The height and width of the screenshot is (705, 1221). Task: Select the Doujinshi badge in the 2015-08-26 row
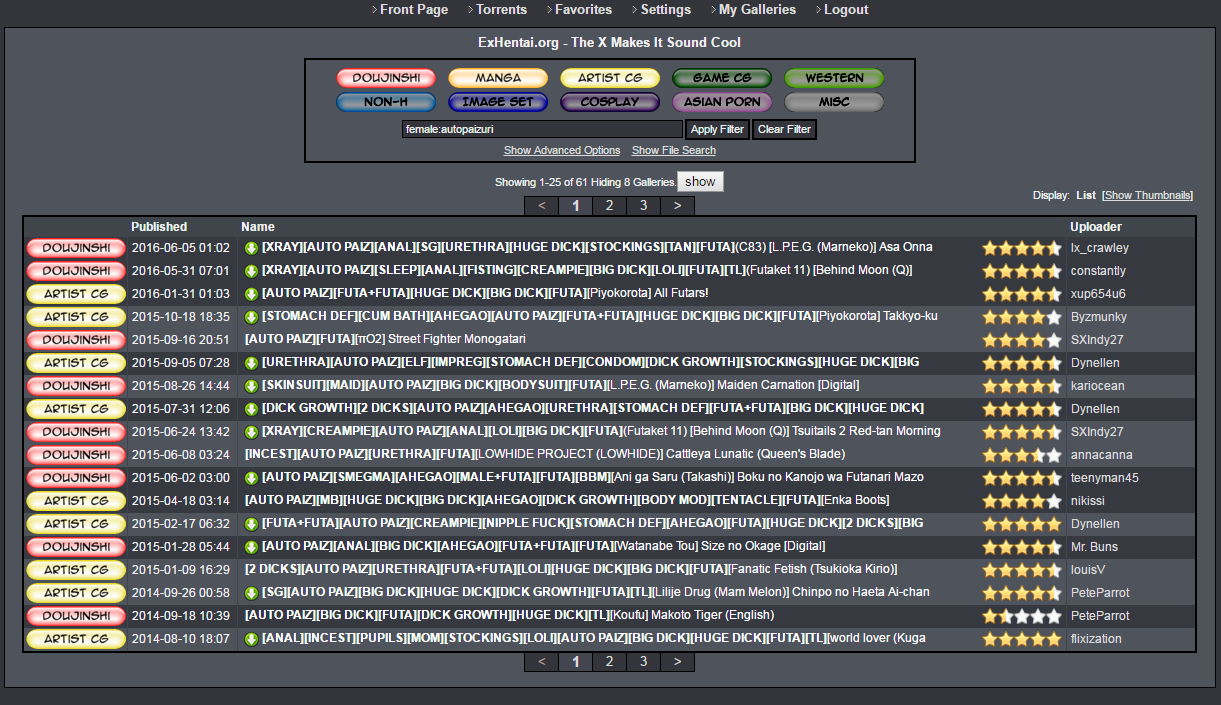pos(76,386)
